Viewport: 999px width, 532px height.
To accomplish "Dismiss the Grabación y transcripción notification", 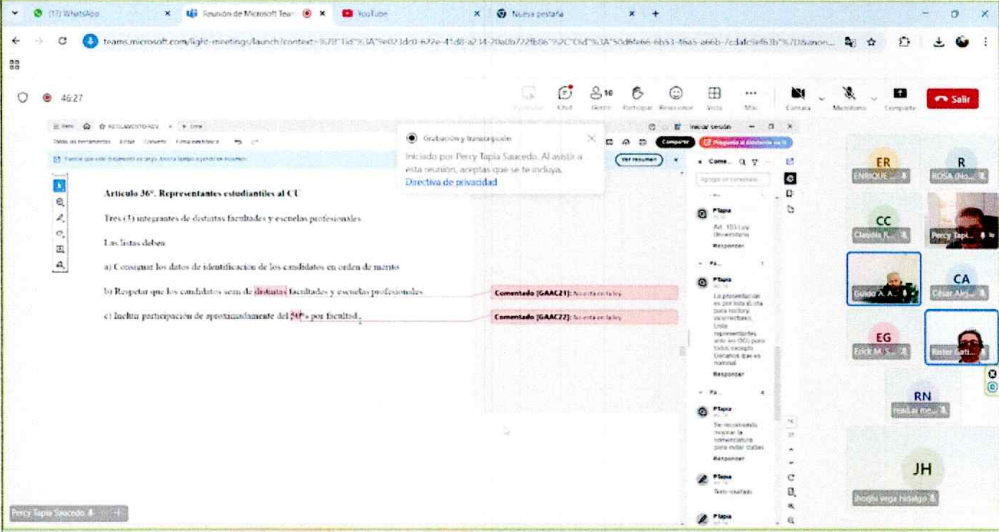I will click(591, 138).
